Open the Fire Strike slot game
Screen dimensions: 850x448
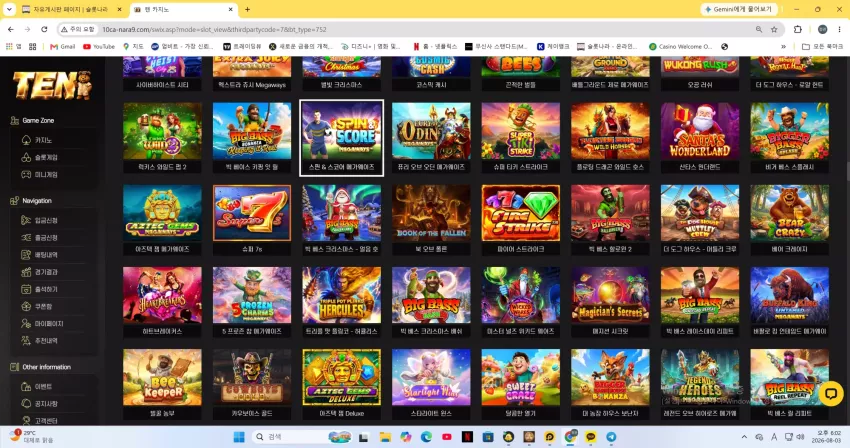click(x=520, y=220)
